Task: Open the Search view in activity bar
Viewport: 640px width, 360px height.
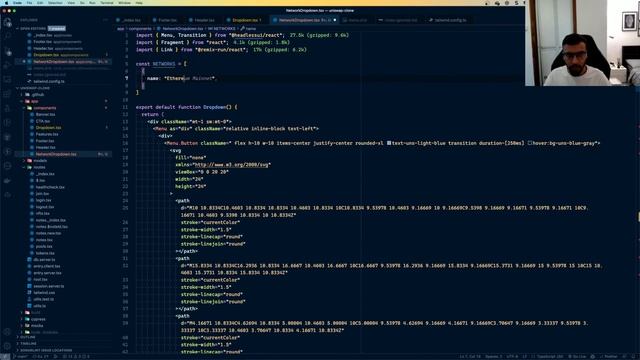Action: [7, 37]
